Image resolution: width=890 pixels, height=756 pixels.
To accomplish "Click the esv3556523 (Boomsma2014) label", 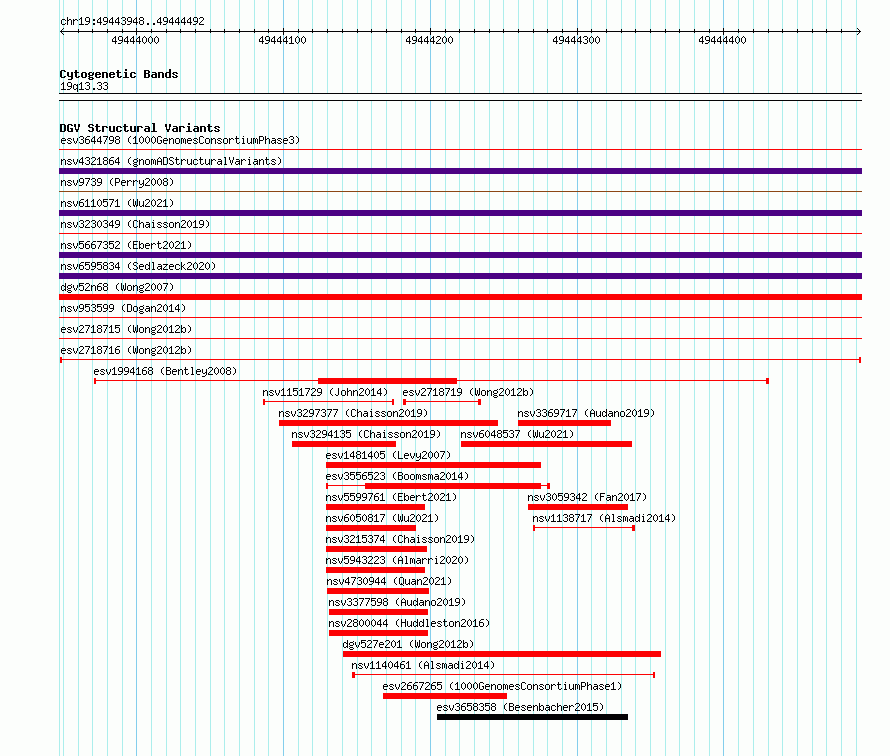I will (x=397, y=476).
